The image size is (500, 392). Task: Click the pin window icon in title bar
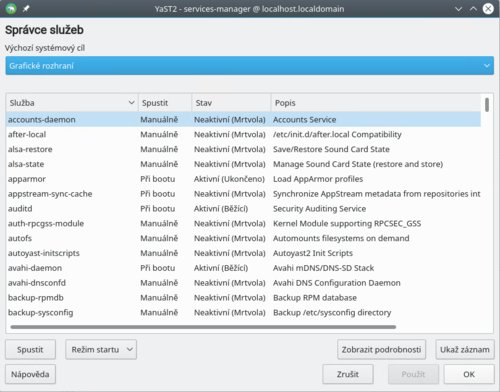coord(26,9)
